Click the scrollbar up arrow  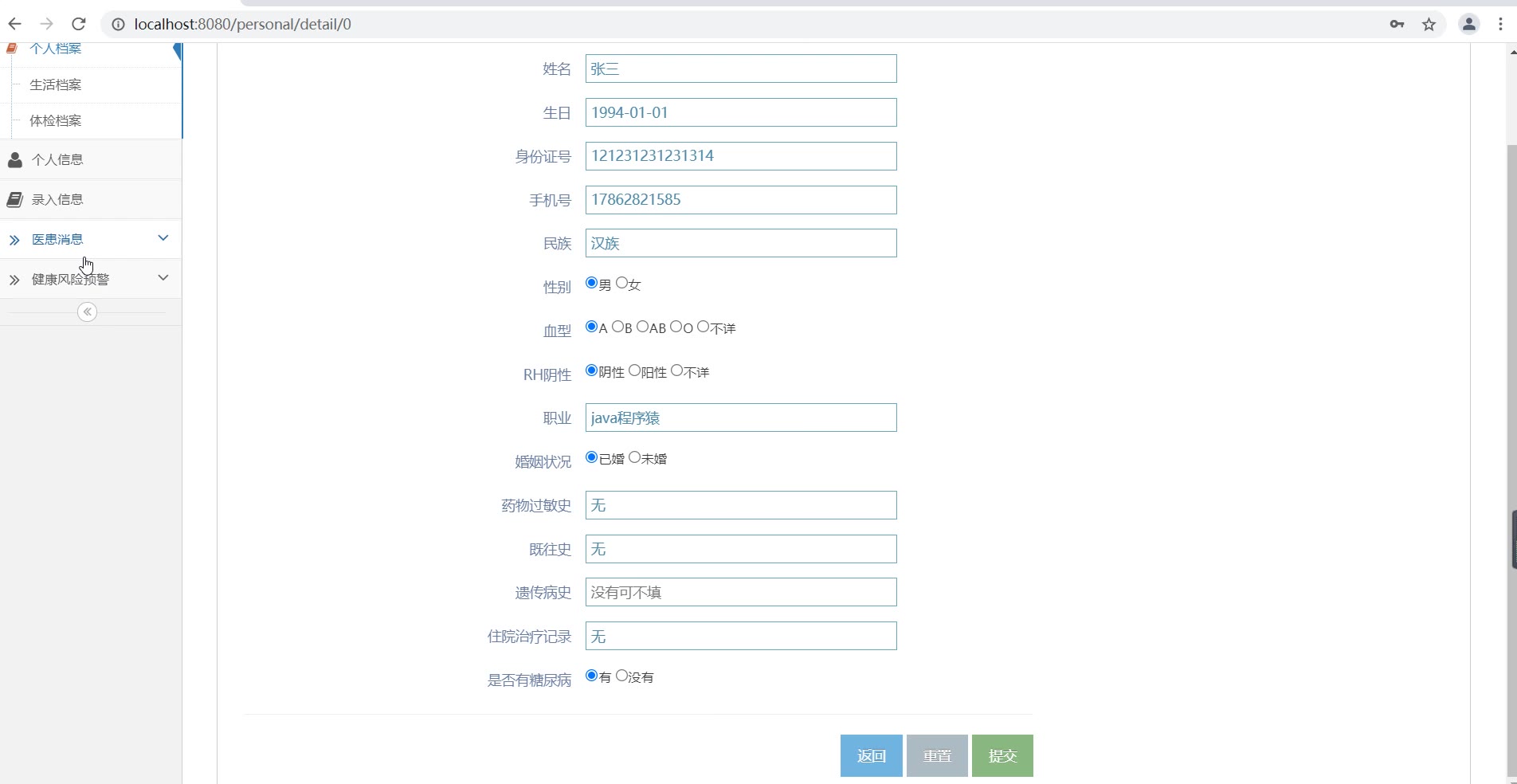pyautogui.click(x=1512, y=52)
